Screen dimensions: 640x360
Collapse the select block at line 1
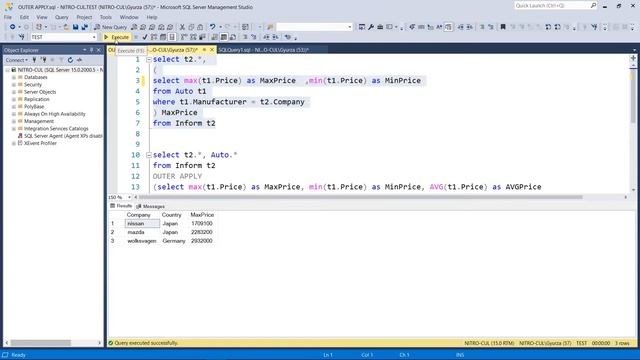pyautogui.click(x=149, y=60)
